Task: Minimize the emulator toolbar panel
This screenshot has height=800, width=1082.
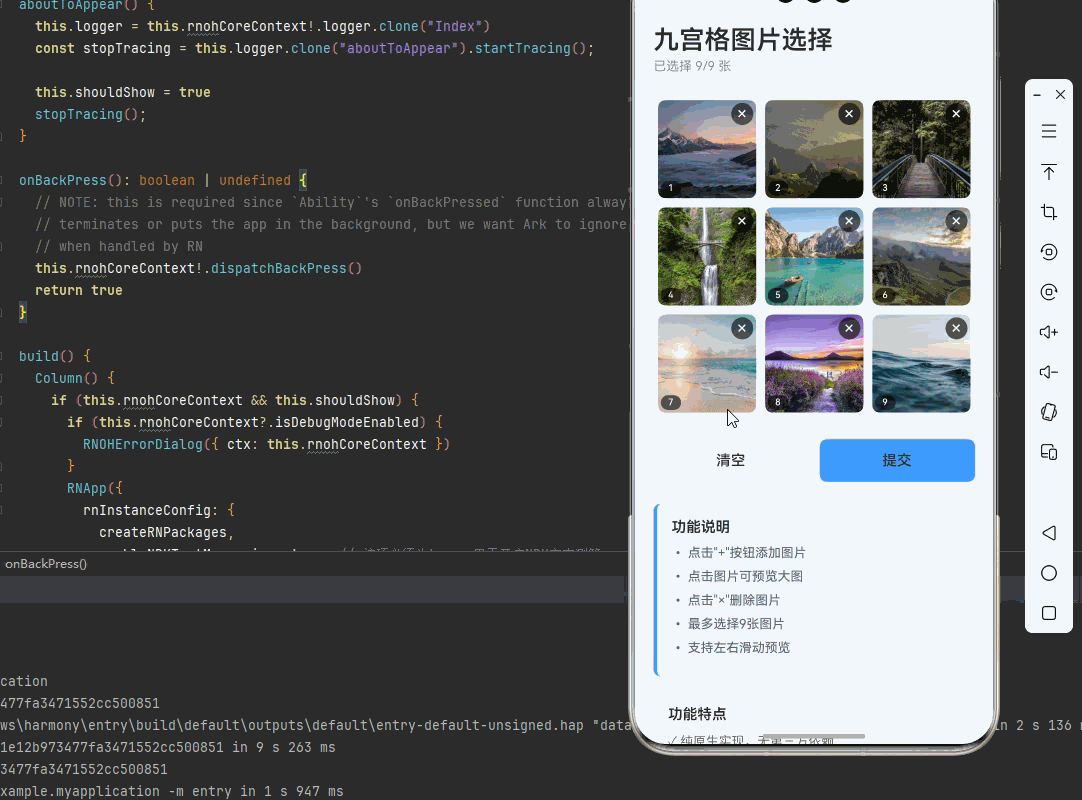Action: 1037,95
